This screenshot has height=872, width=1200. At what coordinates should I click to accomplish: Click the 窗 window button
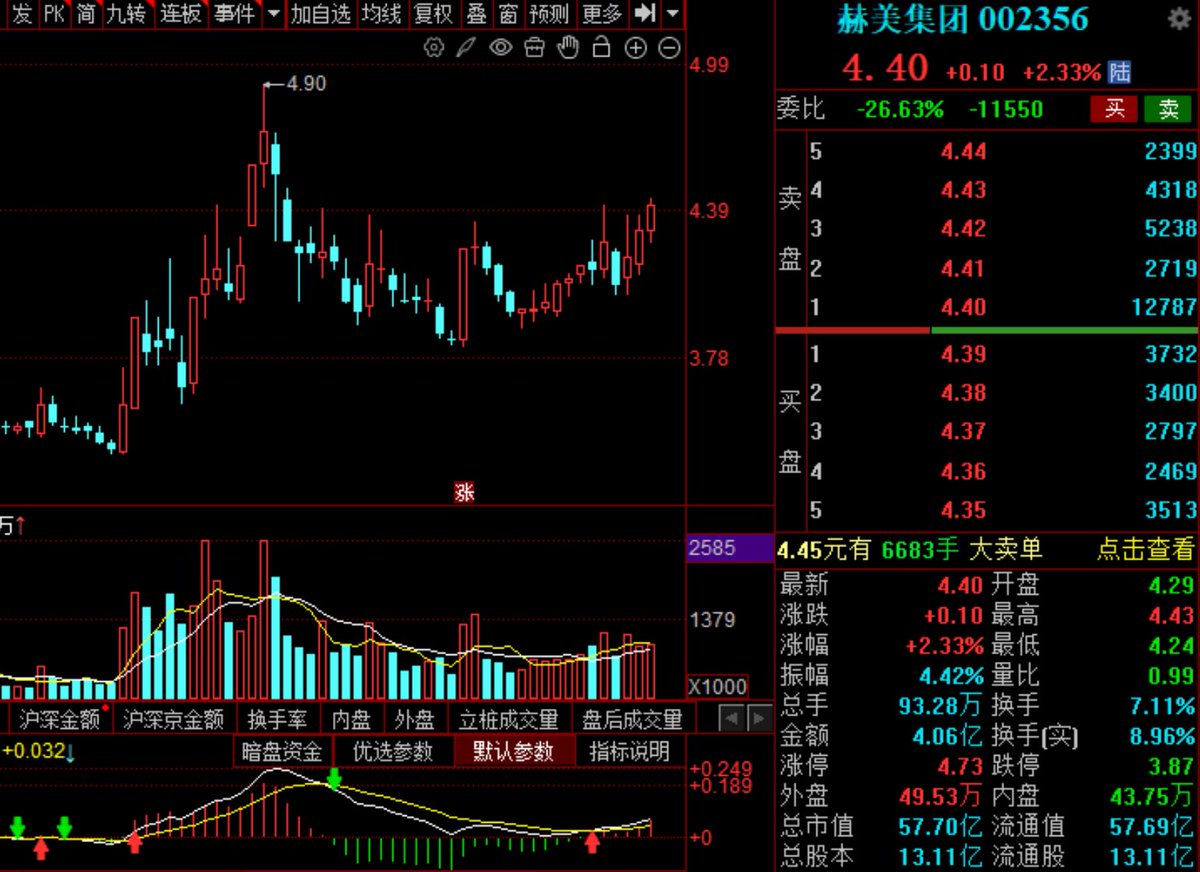tap(509, 14)
